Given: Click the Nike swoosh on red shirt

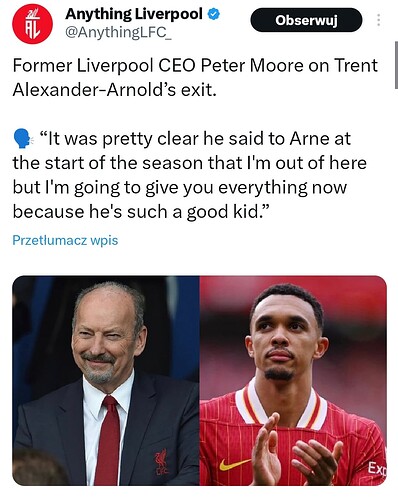Looking at the screenshot, I should click(235, 463).
